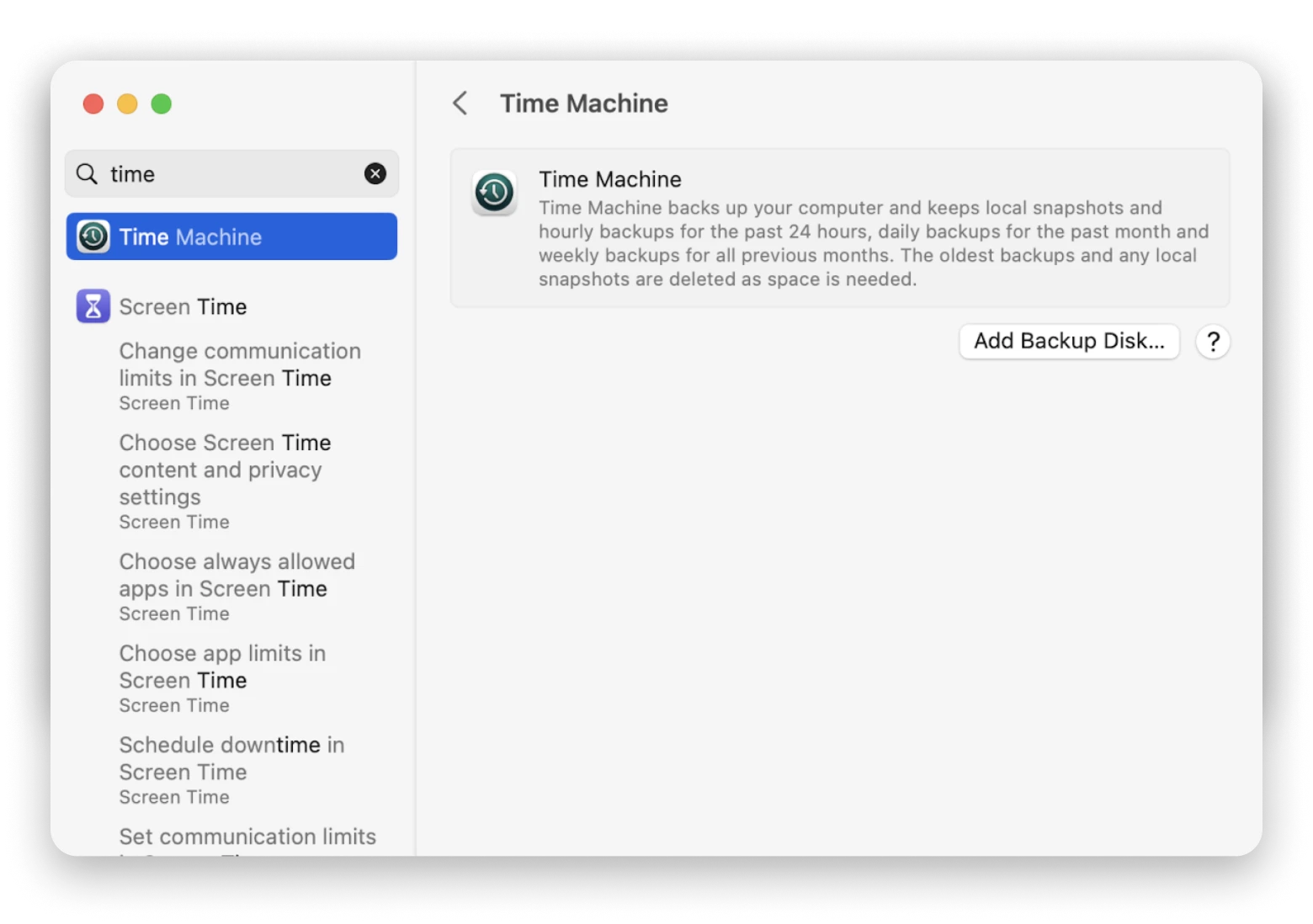
Task: Click the Time Machine description heading in panel
Action: (x=610, y=179)
